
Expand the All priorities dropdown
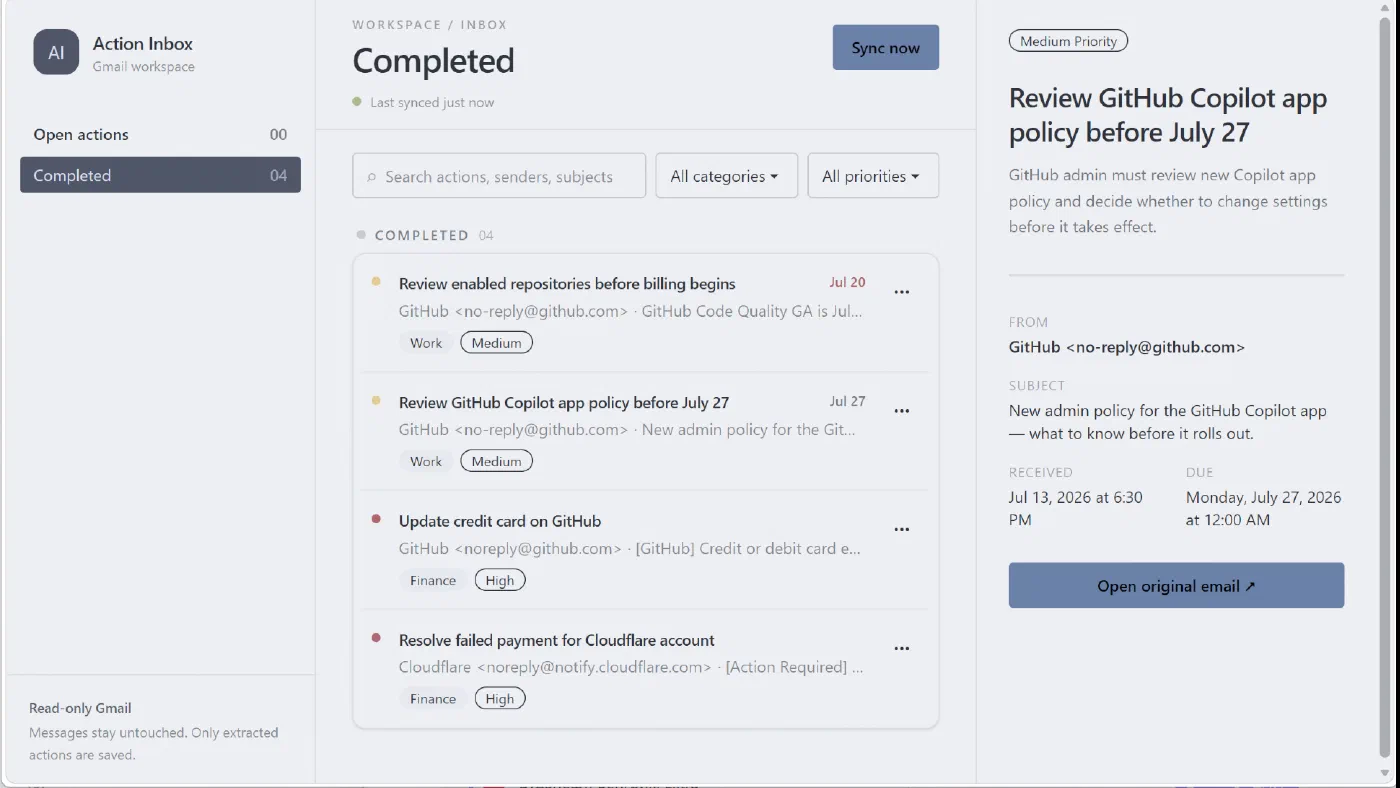[873, 176]
